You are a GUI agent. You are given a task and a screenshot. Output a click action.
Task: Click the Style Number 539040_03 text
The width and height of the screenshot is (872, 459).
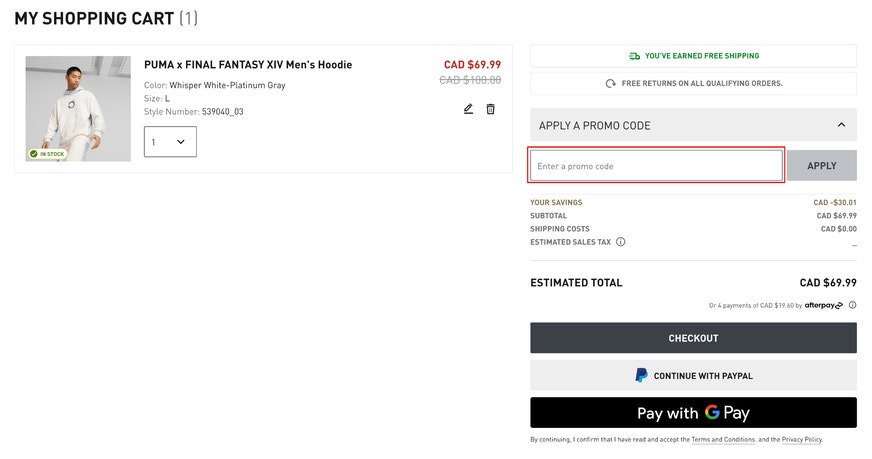click(x=194, y=112)
